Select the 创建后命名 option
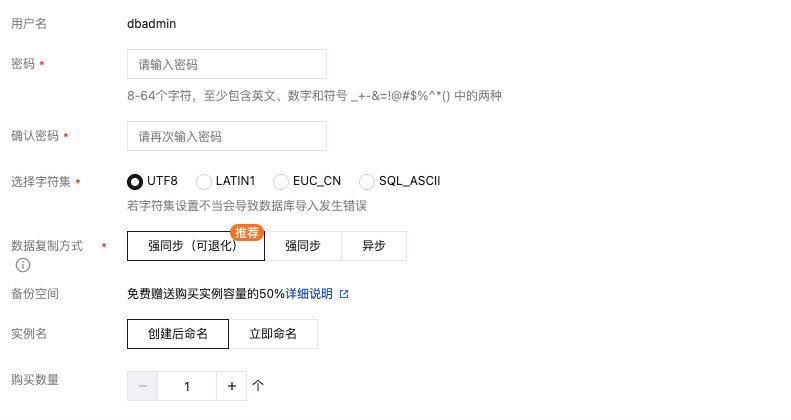Screen dimensions: 791x420 click(x=178, y=334)
